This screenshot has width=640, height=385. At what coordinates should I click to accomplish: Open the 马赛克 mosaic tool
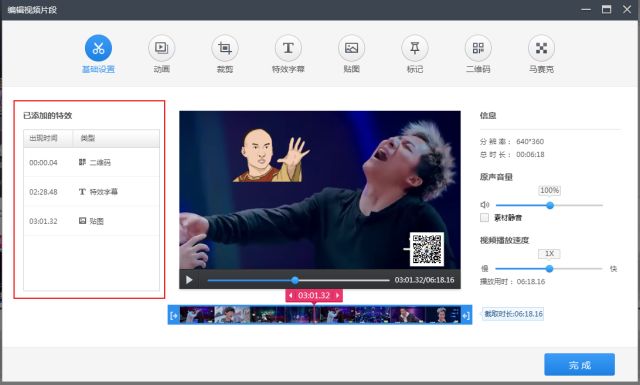pyautogui.click(x=541, y=48)
